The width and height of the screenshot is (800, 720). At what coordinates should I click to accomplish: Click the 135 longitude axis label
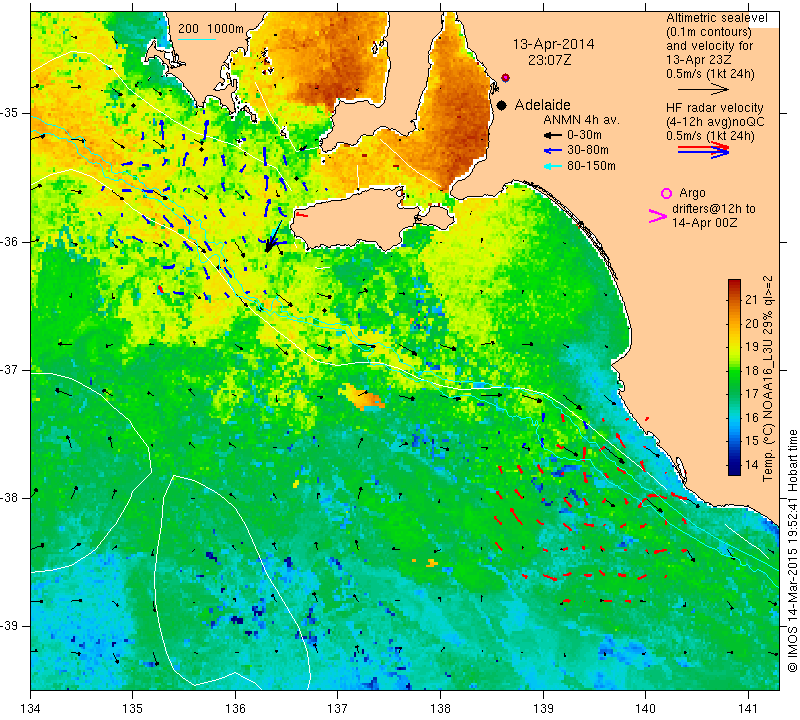coord(133,708)
